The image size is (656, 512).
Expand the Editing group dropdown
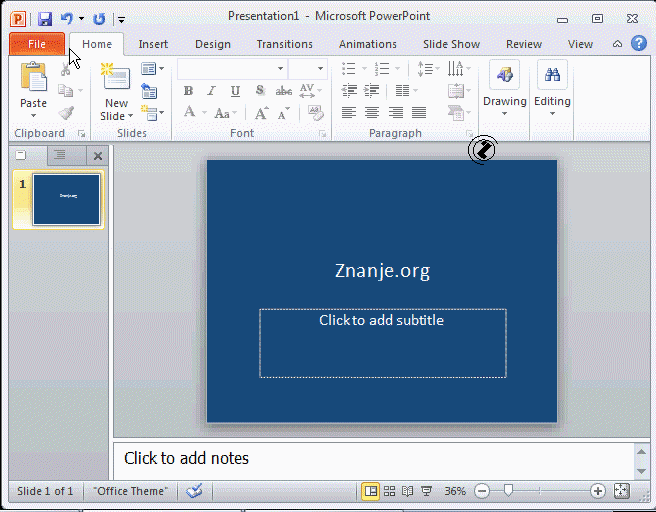click(x=552, y=112)
